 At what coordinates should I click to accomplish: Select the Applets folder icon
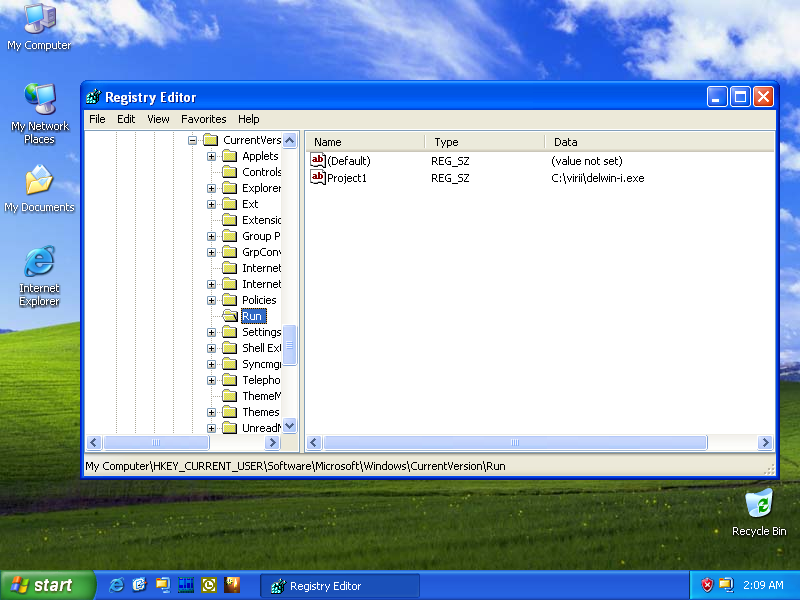(x=230, y=156)
